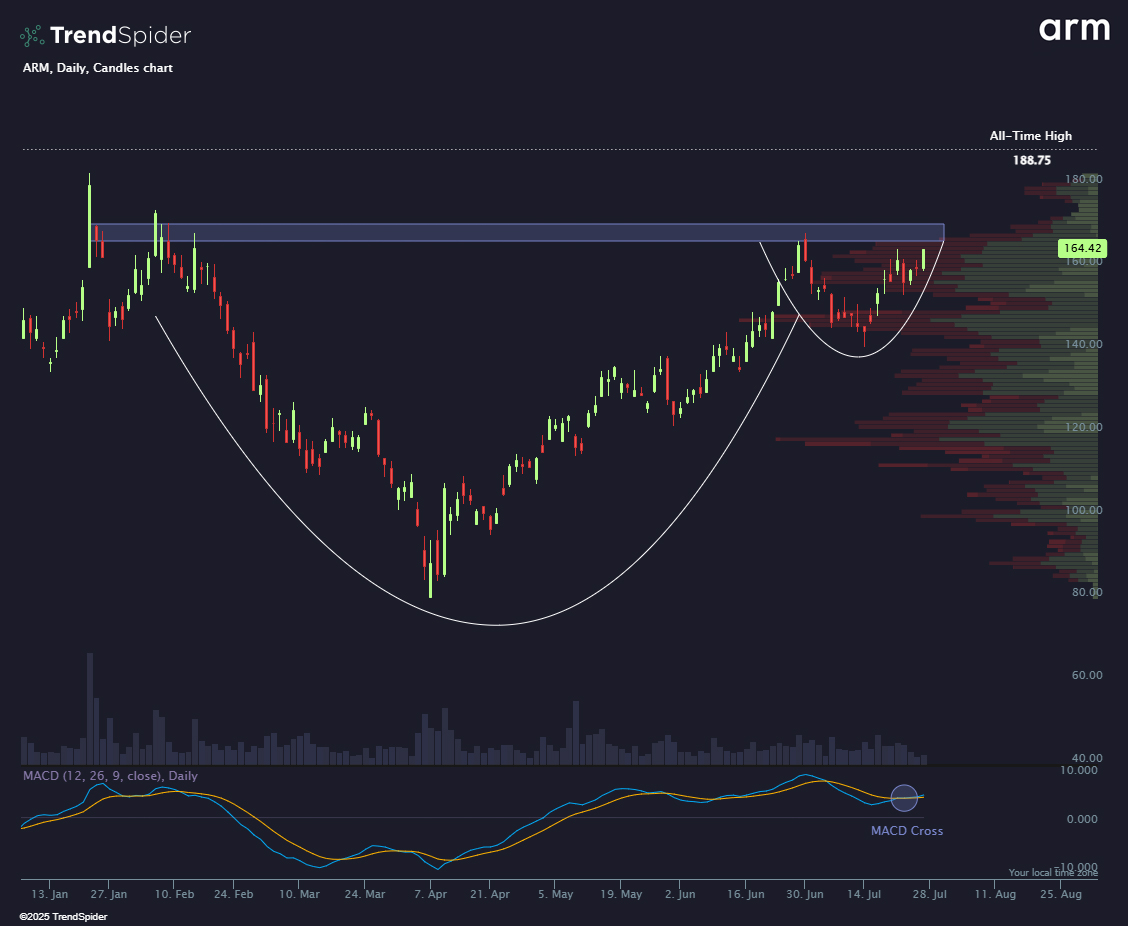Screen dimensions: 1128x926
Task: Click the MACD Cross circle marker
Action: pos(904,797)
